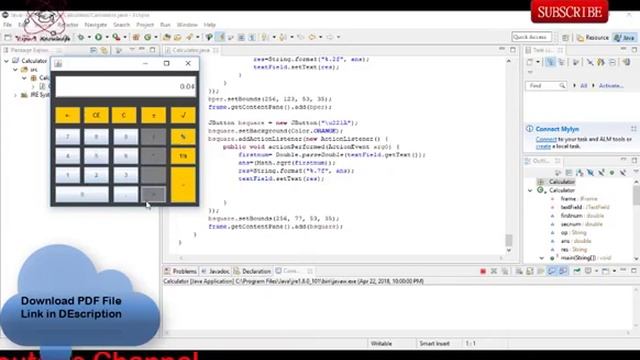The image size is (640, 360).
Task: Click the calculator display showing 0.04
Action: (126, 87)
